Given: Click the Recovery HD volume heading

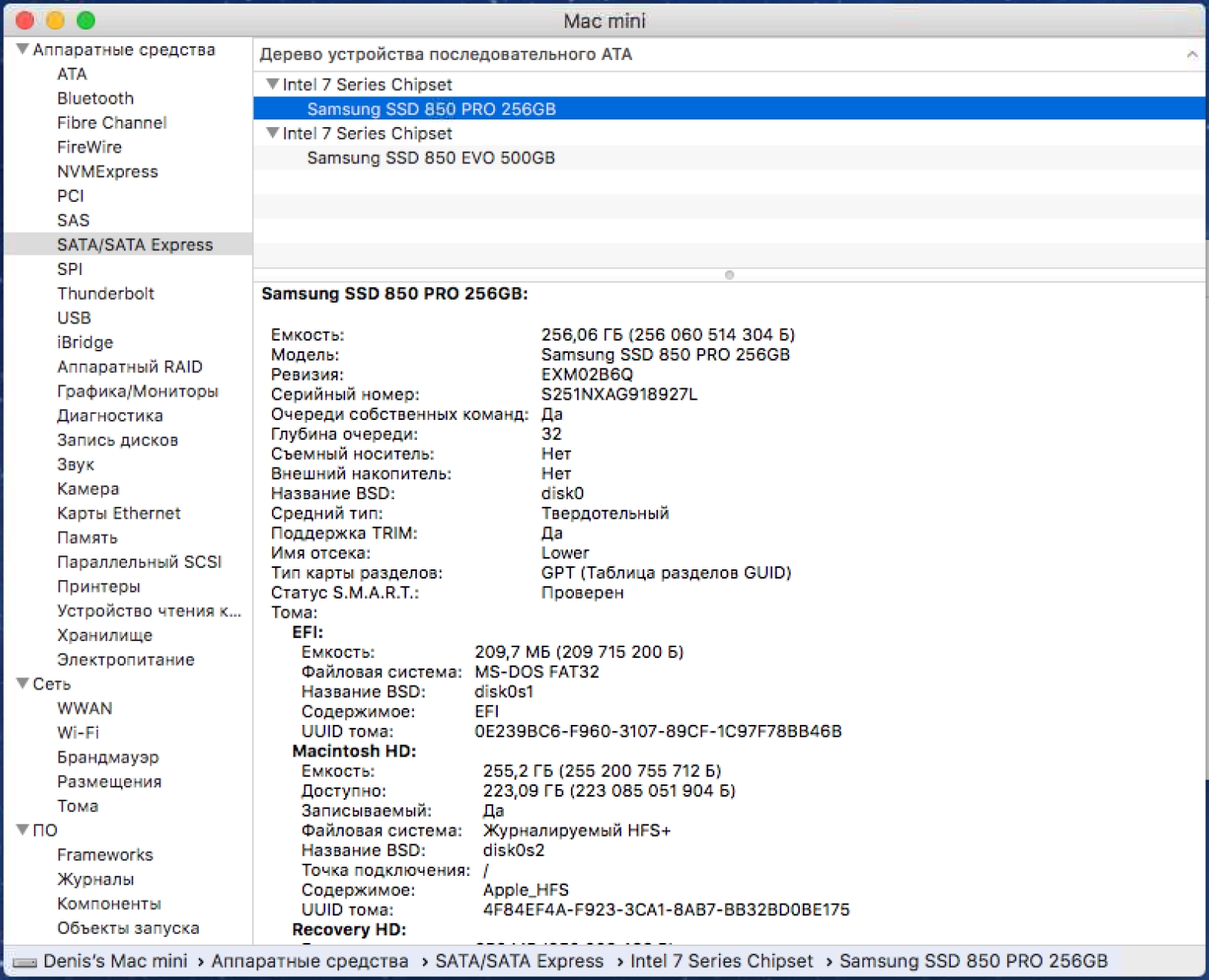Looking at the screenshot, I should pyautogui.click(x=349, y=929).
